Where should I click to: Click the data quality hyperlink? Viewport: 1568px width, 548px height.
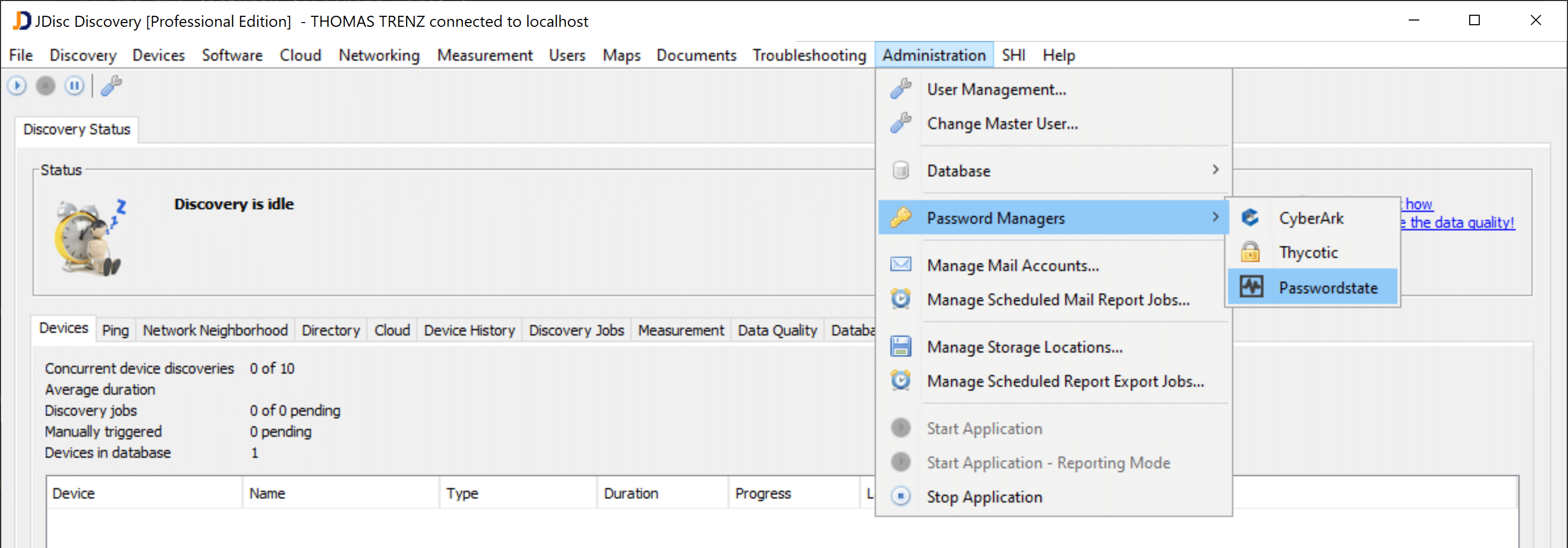1461,223
